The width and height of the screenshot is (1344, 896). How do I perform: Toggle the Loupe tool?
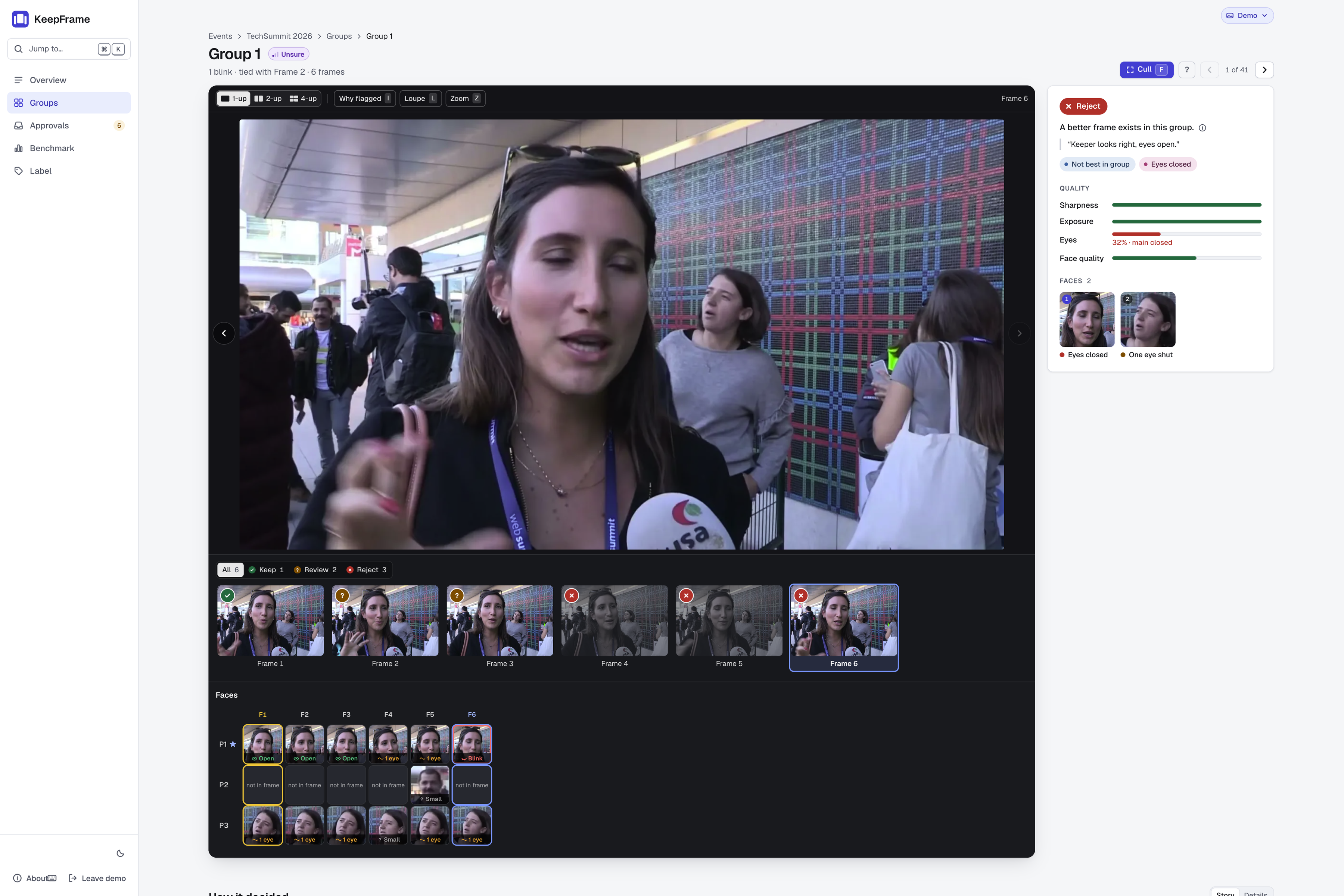[421, 98]
